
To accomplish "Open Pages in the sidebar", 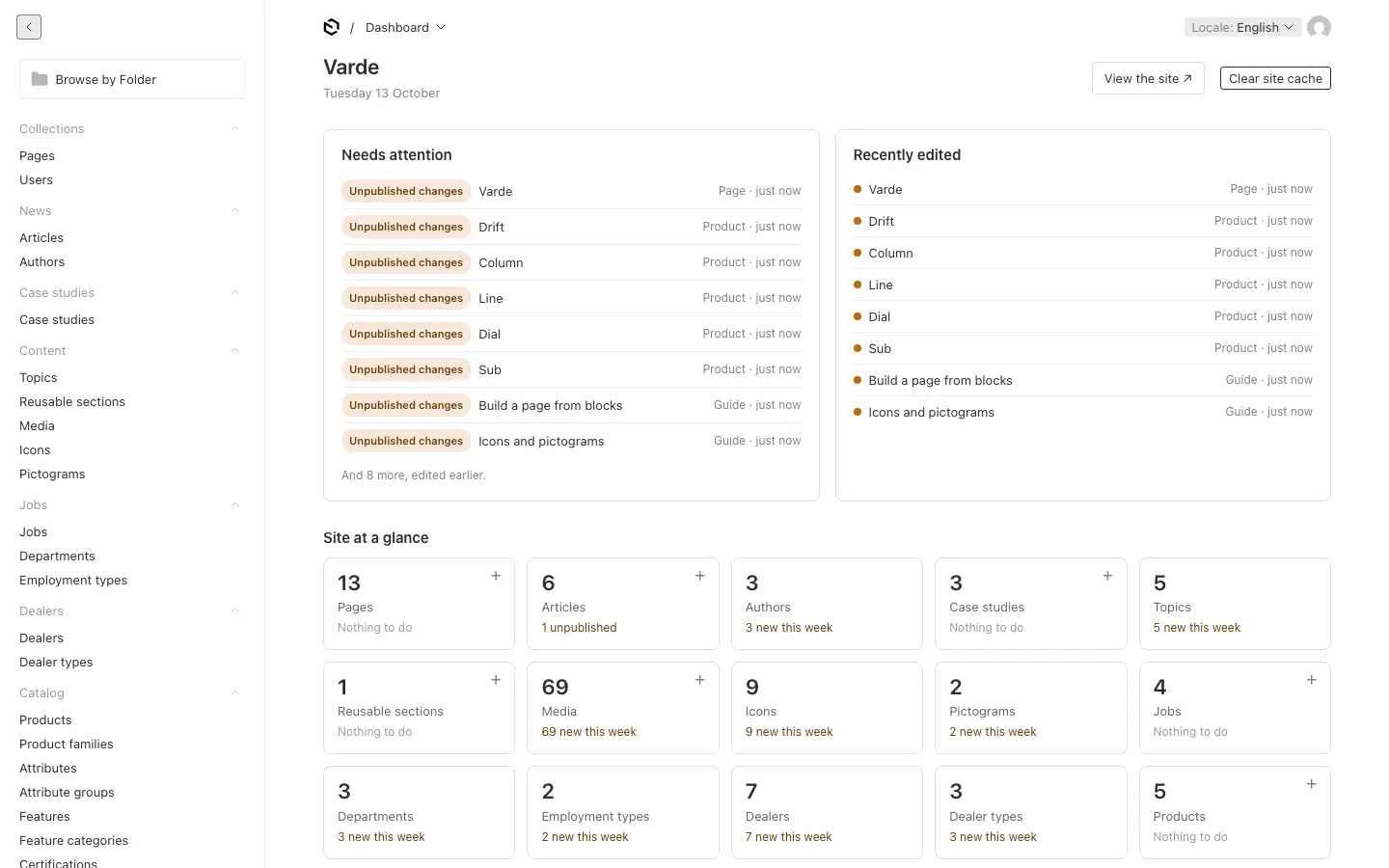I will click(37, 155).
